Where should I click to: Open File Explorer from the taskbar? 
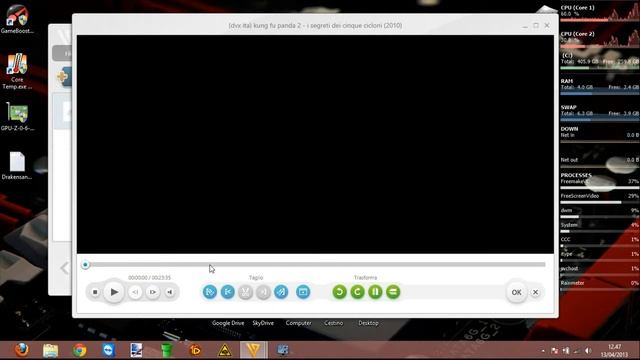tap(51, 350)
